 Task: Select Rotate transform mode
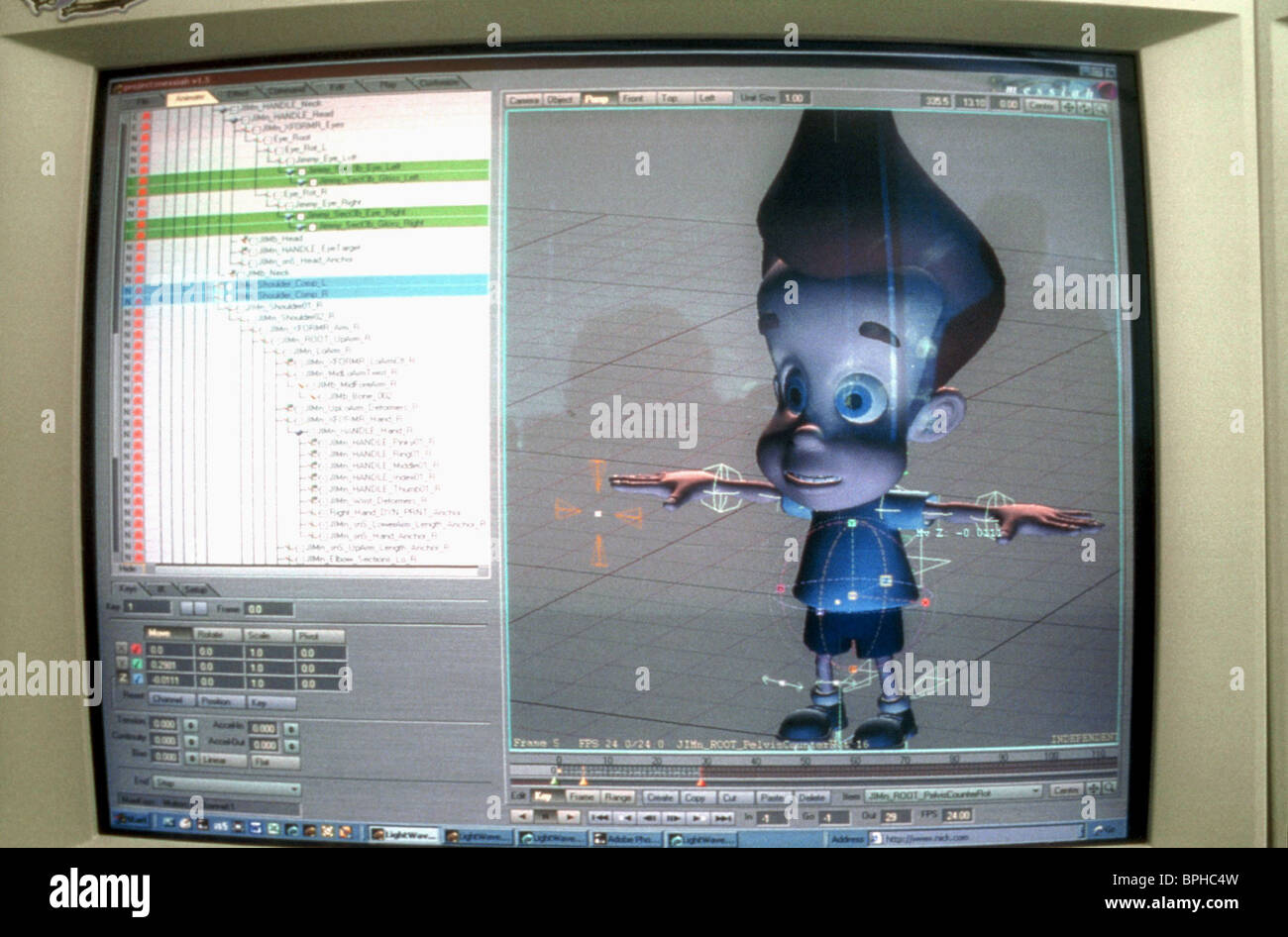click(217, 634)
